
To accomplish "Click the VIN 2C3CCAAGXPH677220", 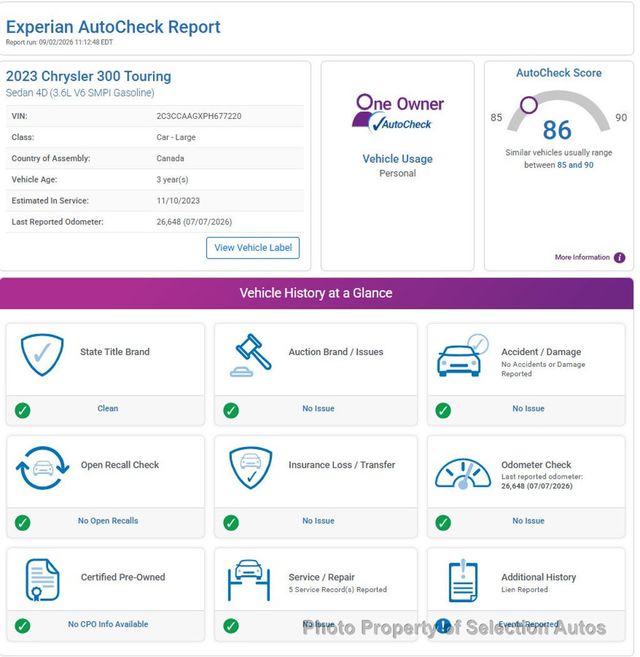I will pos(199,116).
